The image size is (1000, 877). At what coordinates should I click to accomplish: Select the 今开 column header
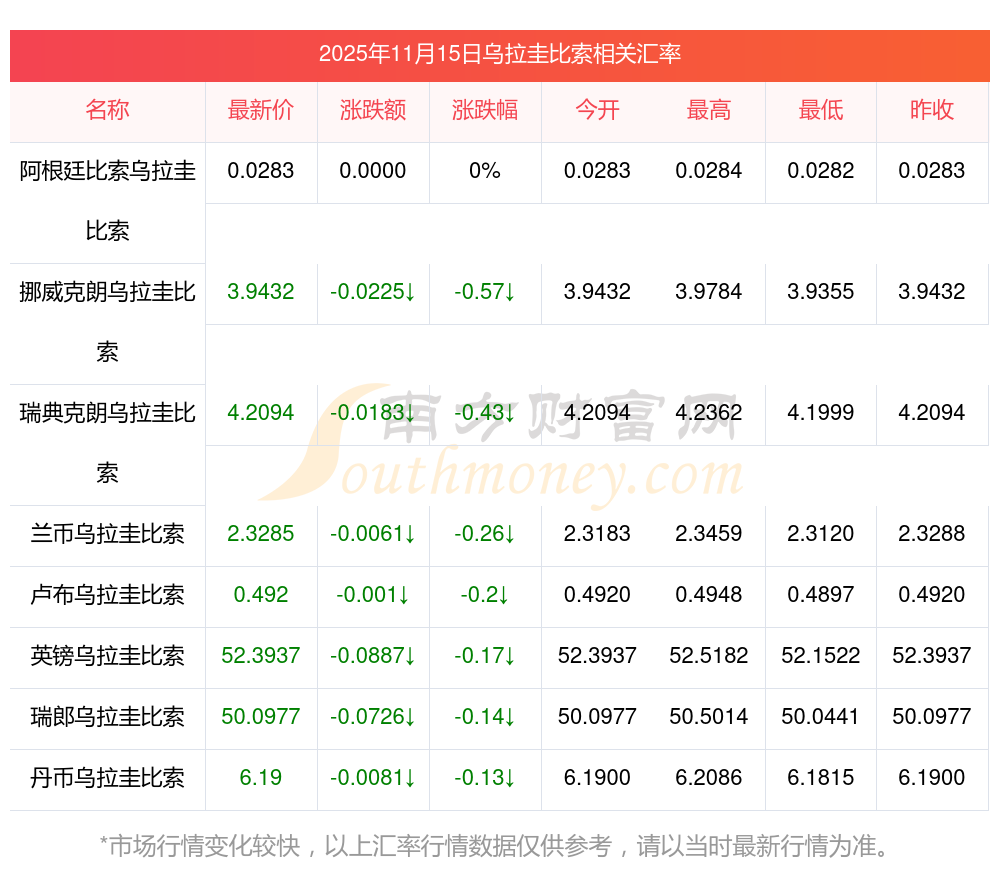(x=597, y=111)
